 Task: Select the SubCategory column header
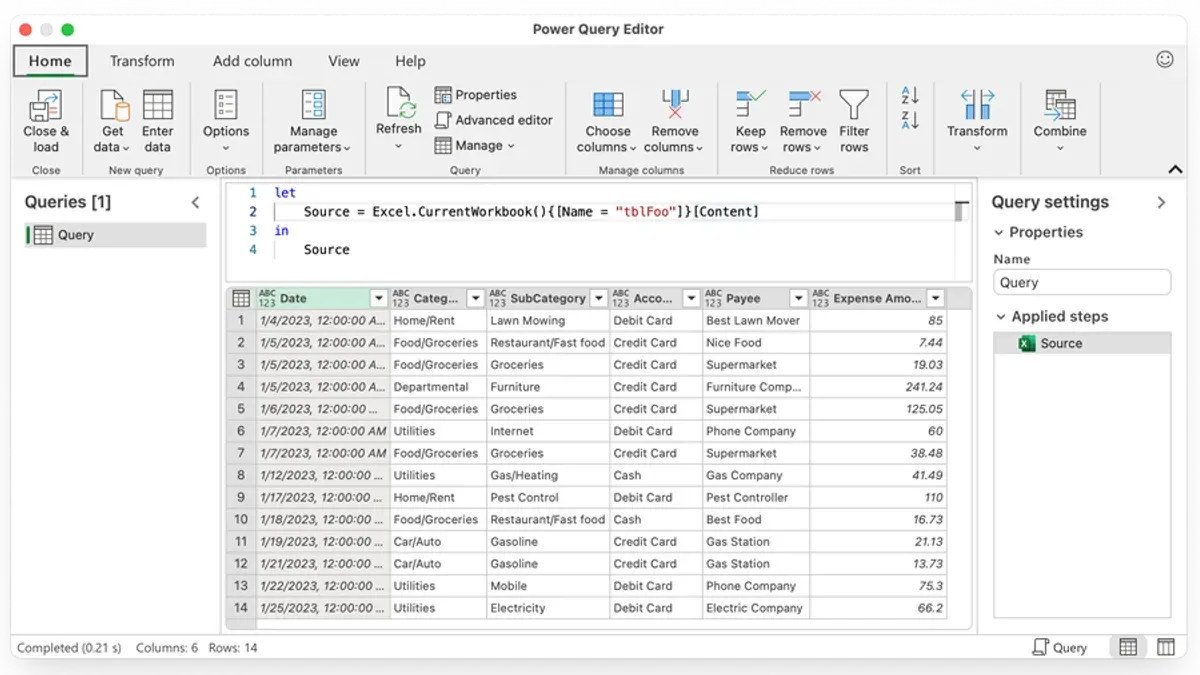click(548, 298)
